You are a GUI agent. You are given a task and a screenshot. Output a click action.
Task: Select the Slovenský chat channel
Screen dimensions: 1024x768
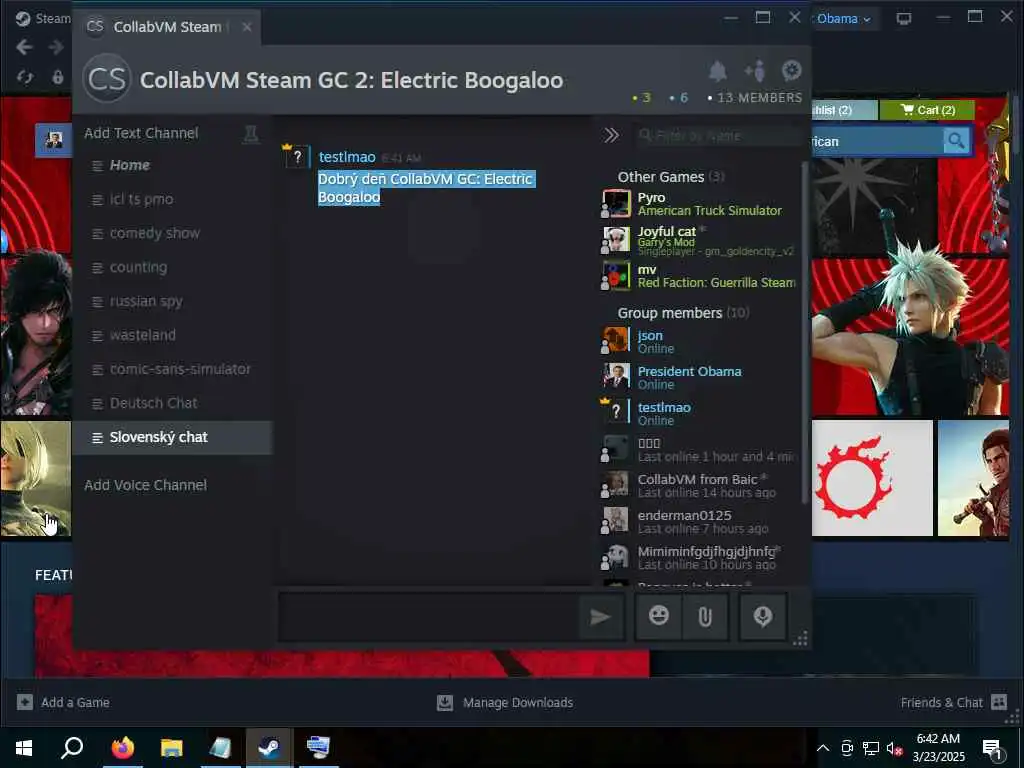coord(172,438)
